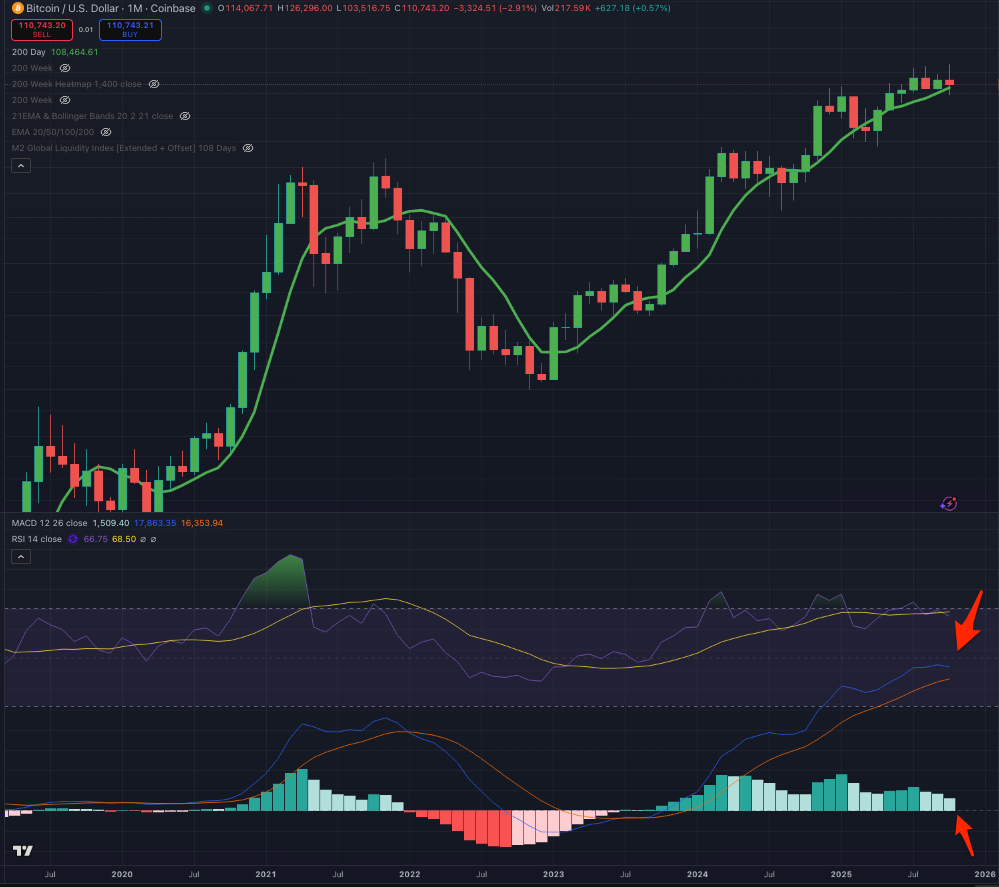Screen dimensions: 999x887
Task: Click the change value −3,324.51 (−2.91%)
Action: tap(495, 8)
